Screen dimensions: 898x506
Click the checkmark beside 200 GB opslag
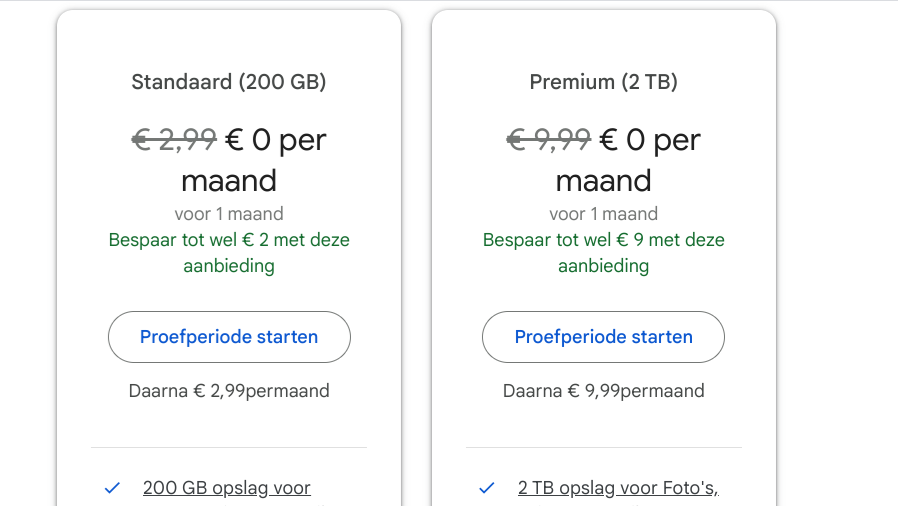(112, 488)
